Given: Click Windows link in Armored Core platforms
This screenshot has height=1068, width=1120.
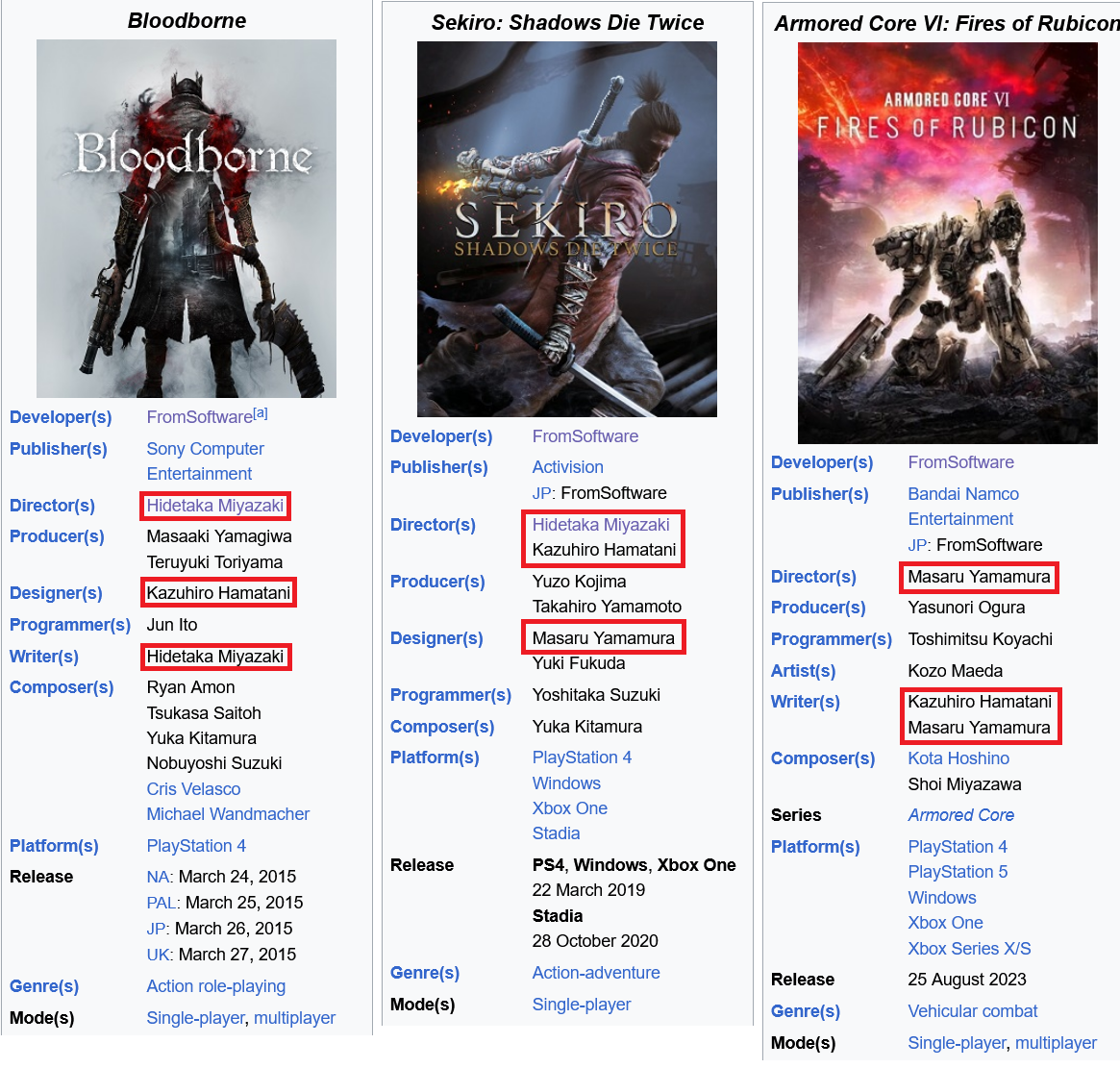Looking at the screenshot, I should click(942, 898).
